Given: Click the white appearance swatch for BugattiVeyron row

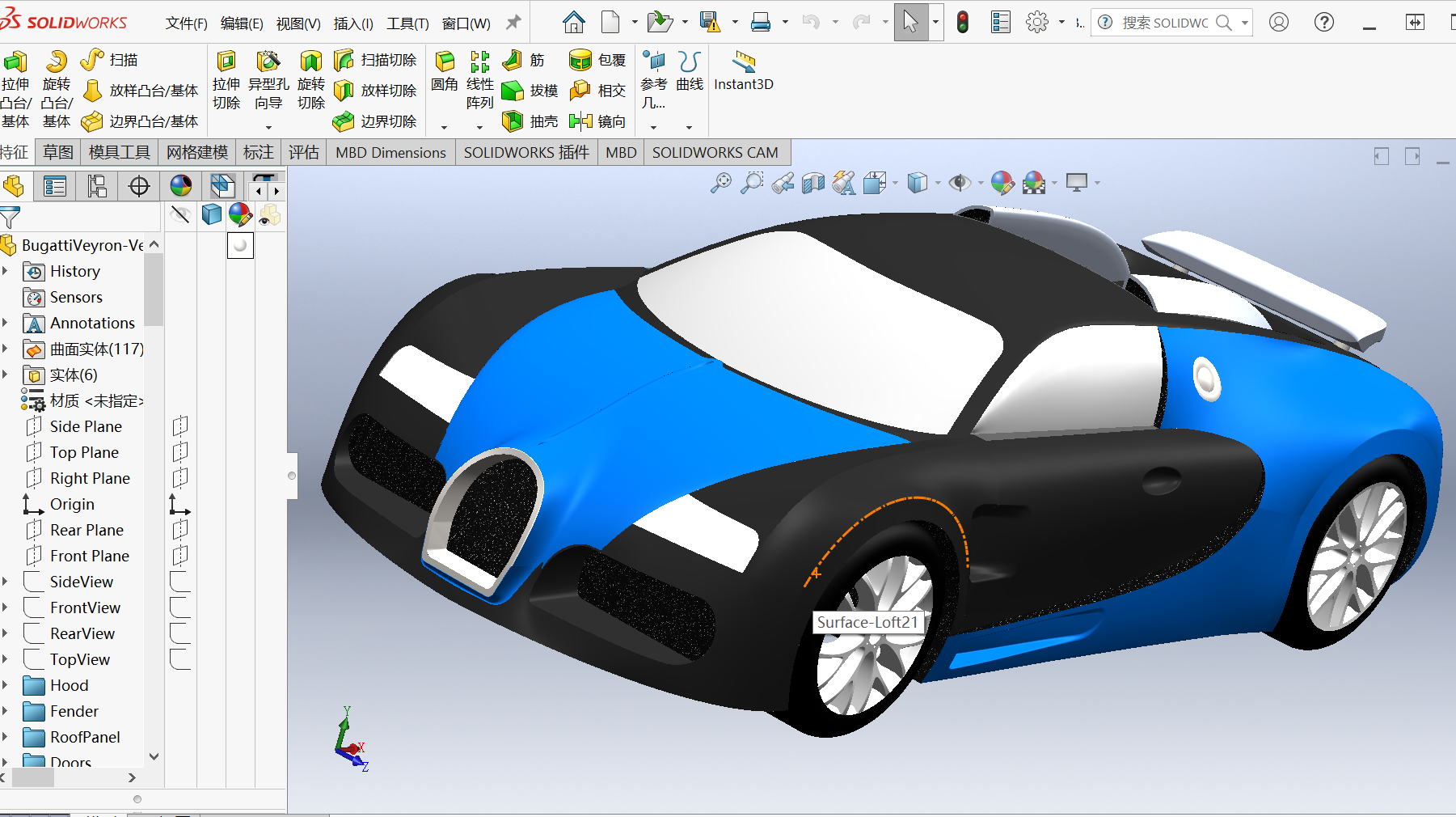Looking at the screenshot, I should pos(240,245).
